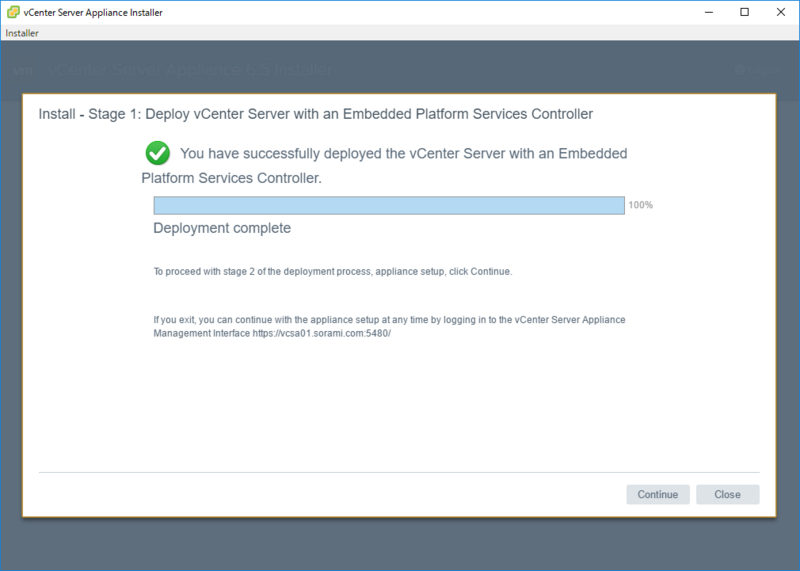Click the "If you exit, you can continue" paragraph

click(x=389, y=327)
